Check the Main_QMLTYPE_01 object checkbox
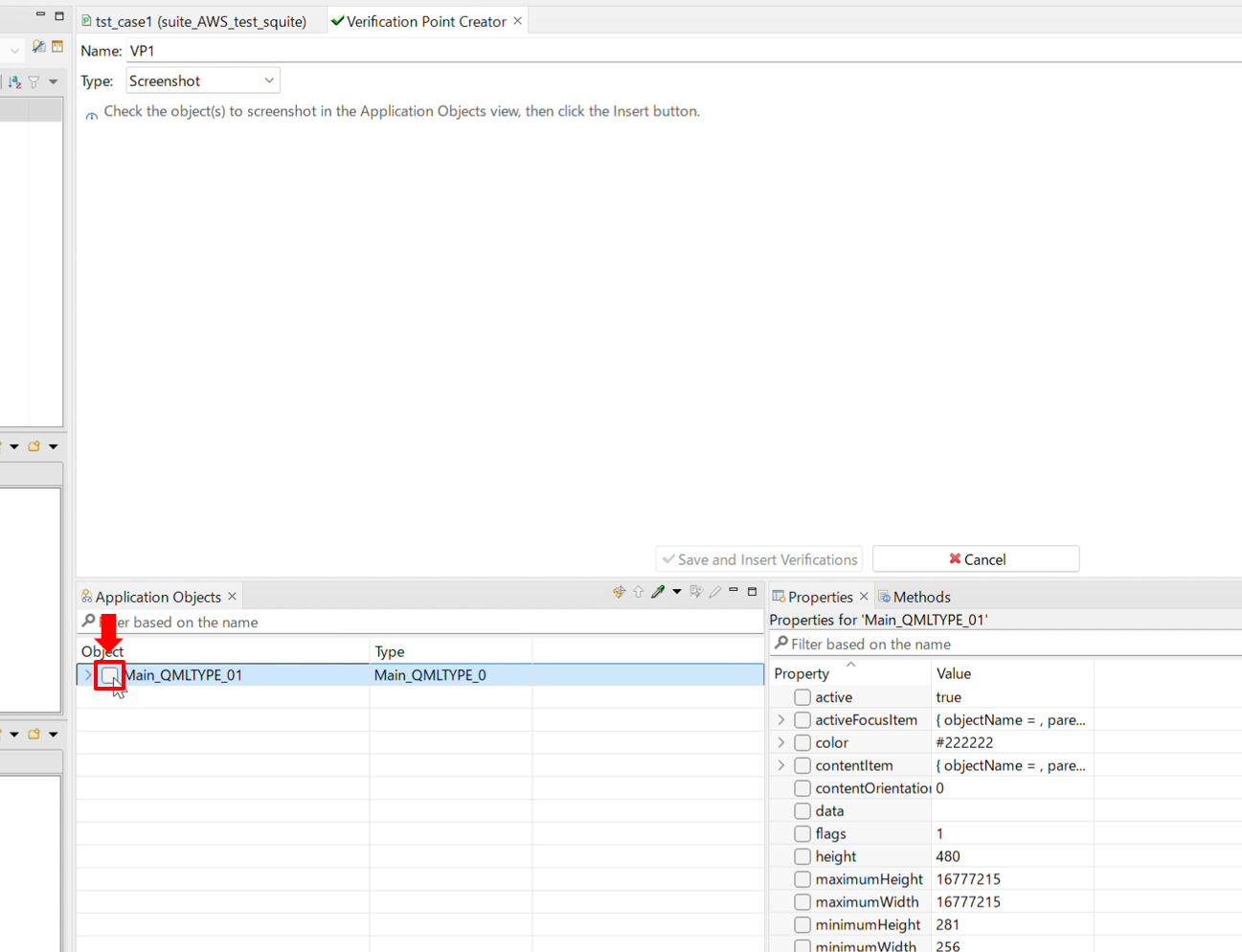This screenshot has height=952, width=1242. pyautogui.click(x=110, y=675)
